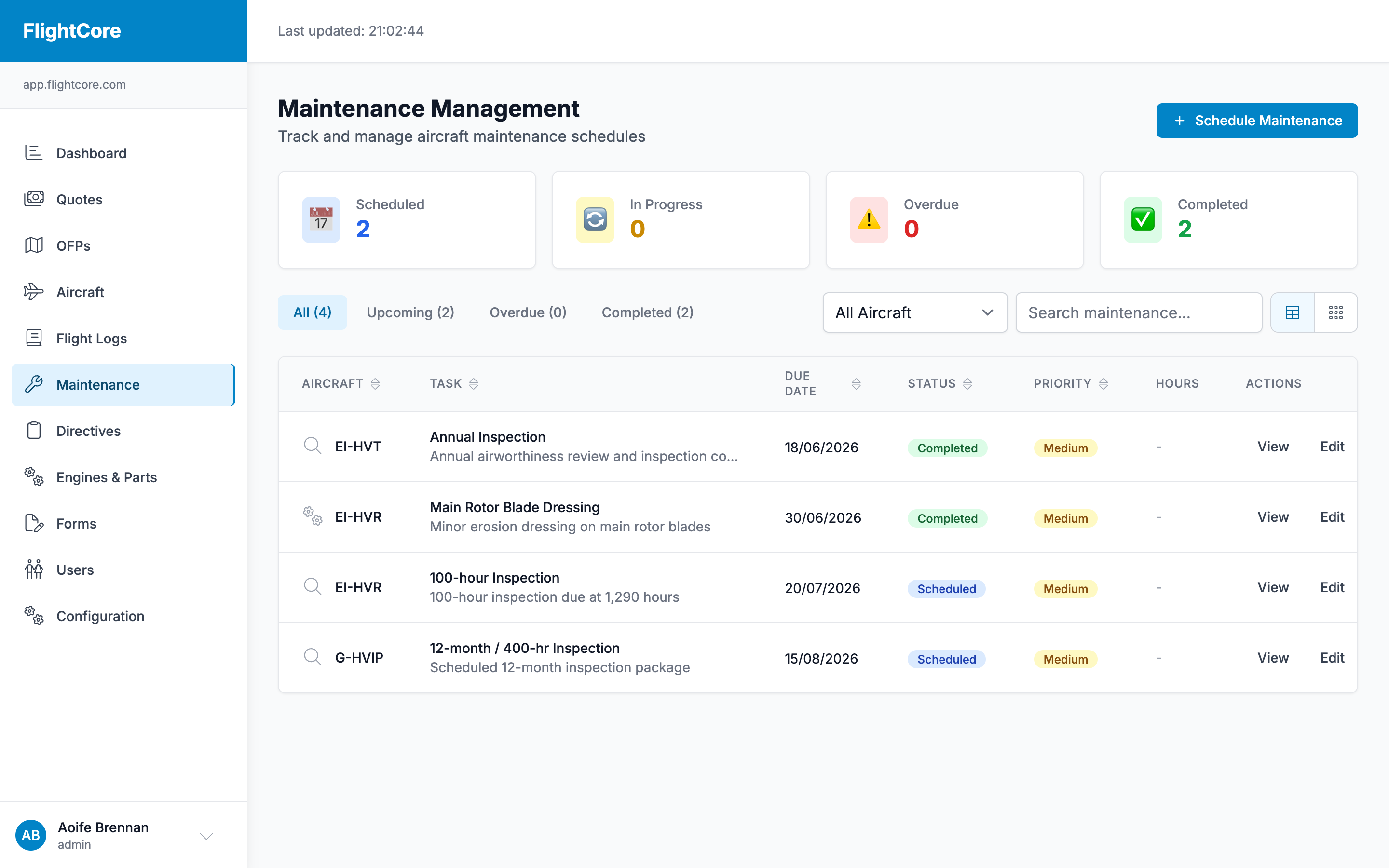
Task: Go to Engines & Parts page
Action: click(x=123, y=477)
